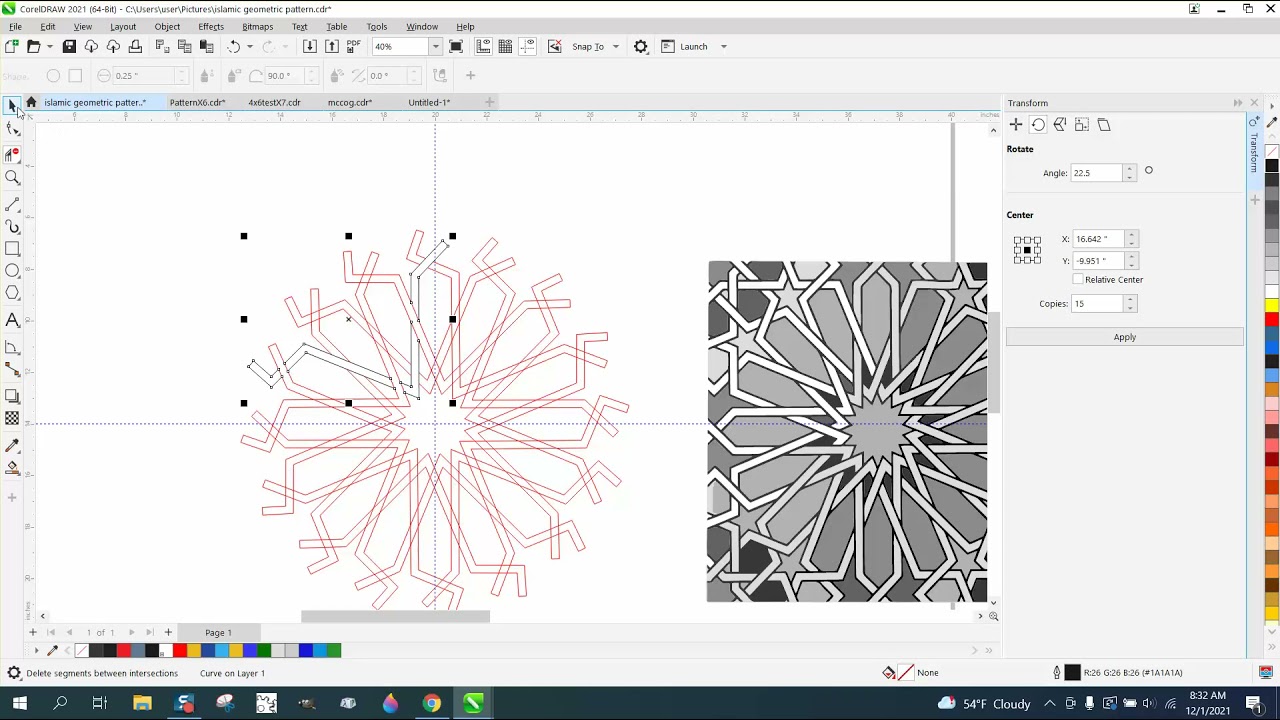Select the Color Eyedropper tool
1280x720 pixels.
pos(12,446)
